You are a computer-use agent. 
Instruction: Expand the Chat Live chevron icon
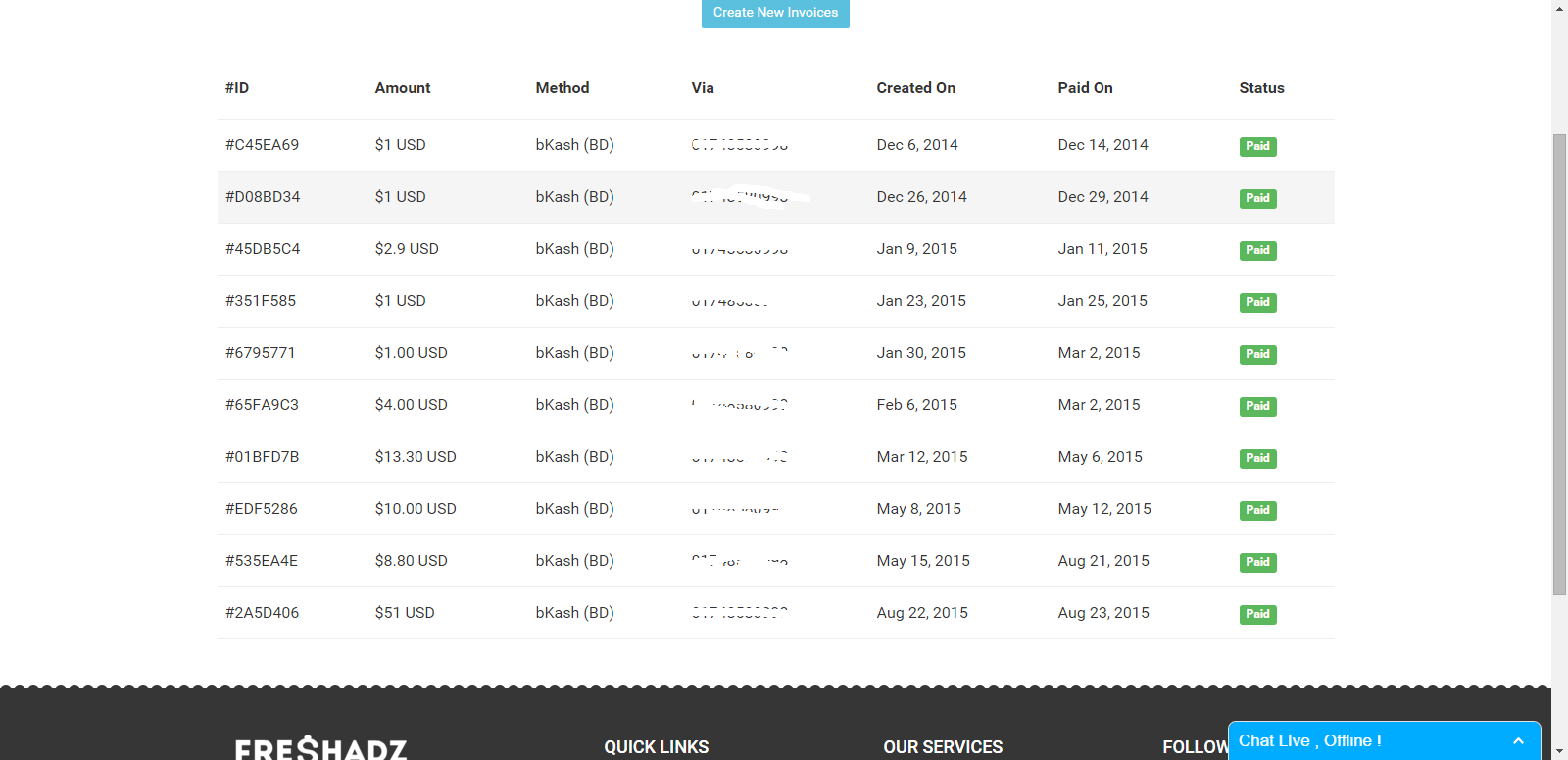[x=1518, y=741]
